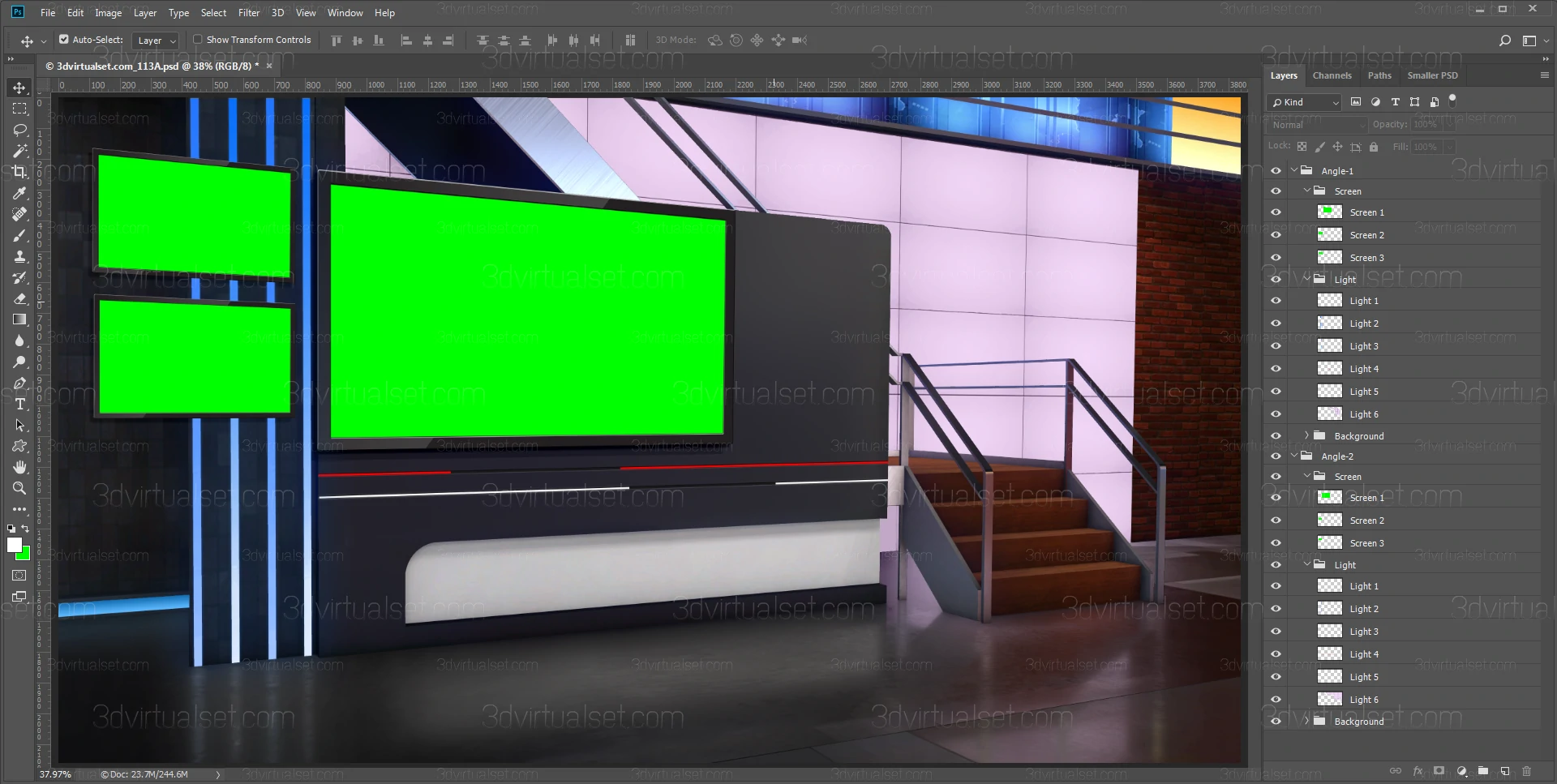The image size is (1557, 784).
Task: Select the Spot Healing Brush tool
Action: [x=19, y=214]
